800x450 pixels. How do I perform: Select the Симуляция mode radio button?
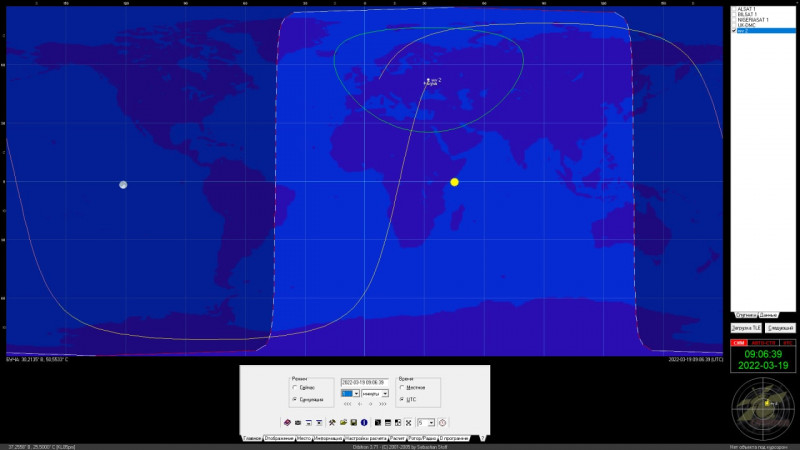pos(295,399)
